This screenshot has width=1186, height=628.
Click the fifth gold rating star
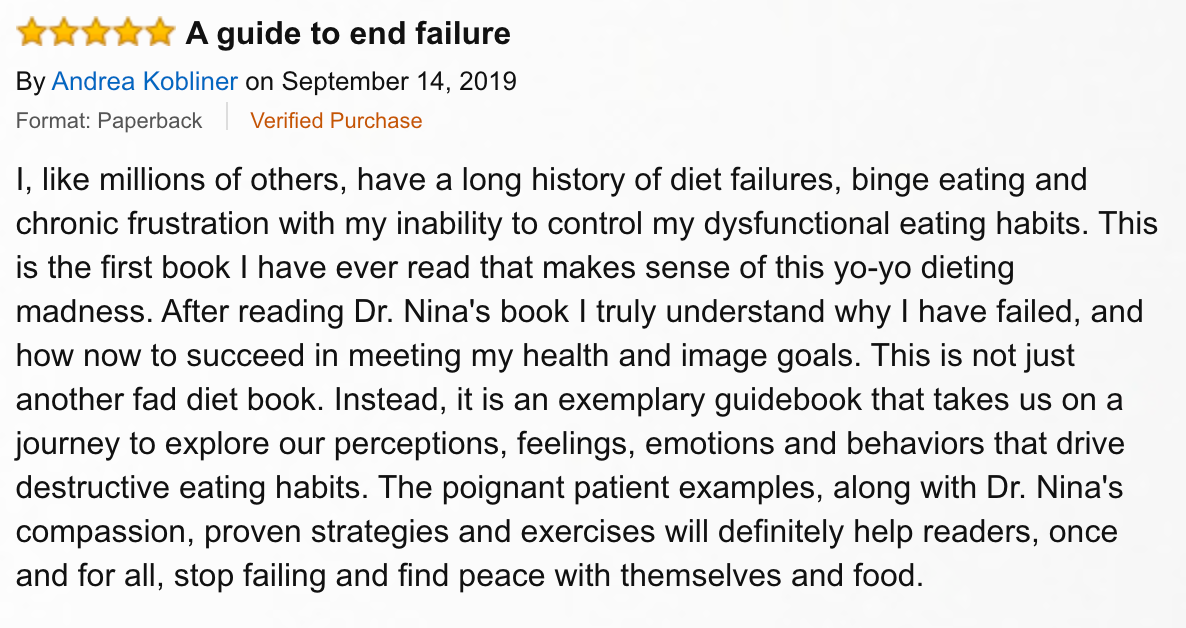click(160, 33)
